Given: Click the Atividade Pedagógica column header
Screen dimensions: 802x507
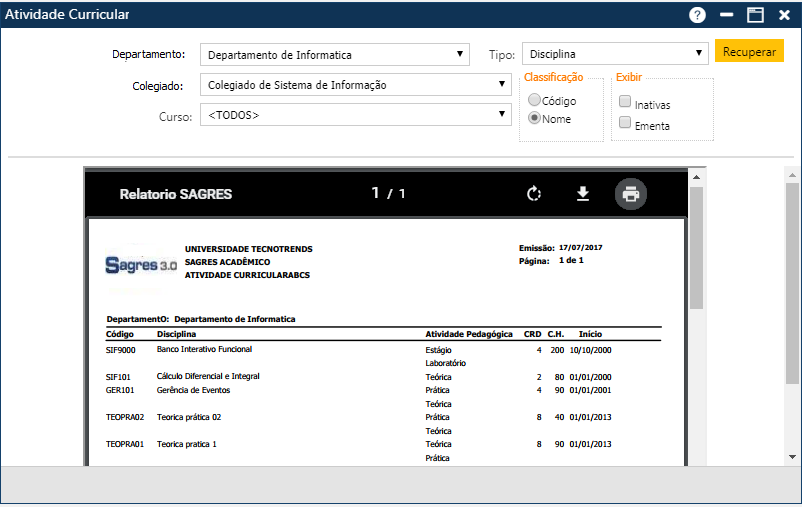Looking at the screenshot, I should [x=469, y=334].
